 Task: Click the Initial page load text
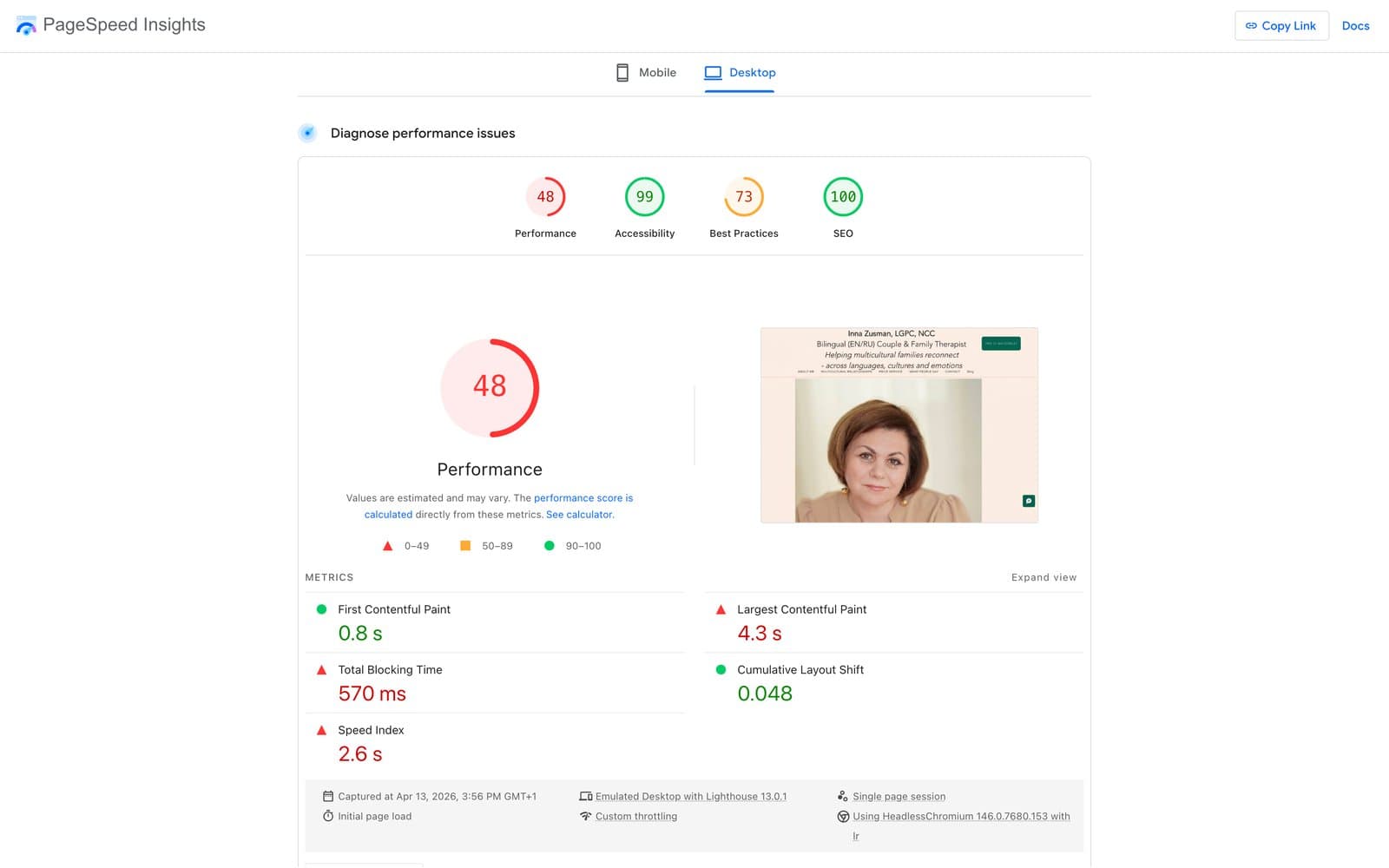(x=374, y=816)
